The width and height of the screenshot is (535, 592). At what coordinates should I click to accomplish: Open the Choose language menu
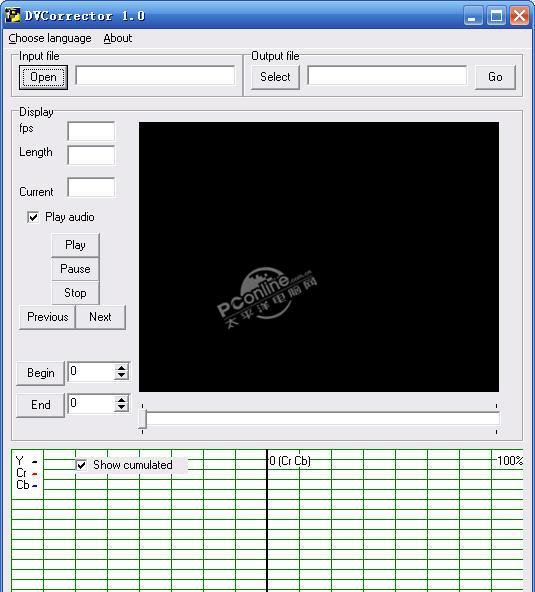(50, 38)
